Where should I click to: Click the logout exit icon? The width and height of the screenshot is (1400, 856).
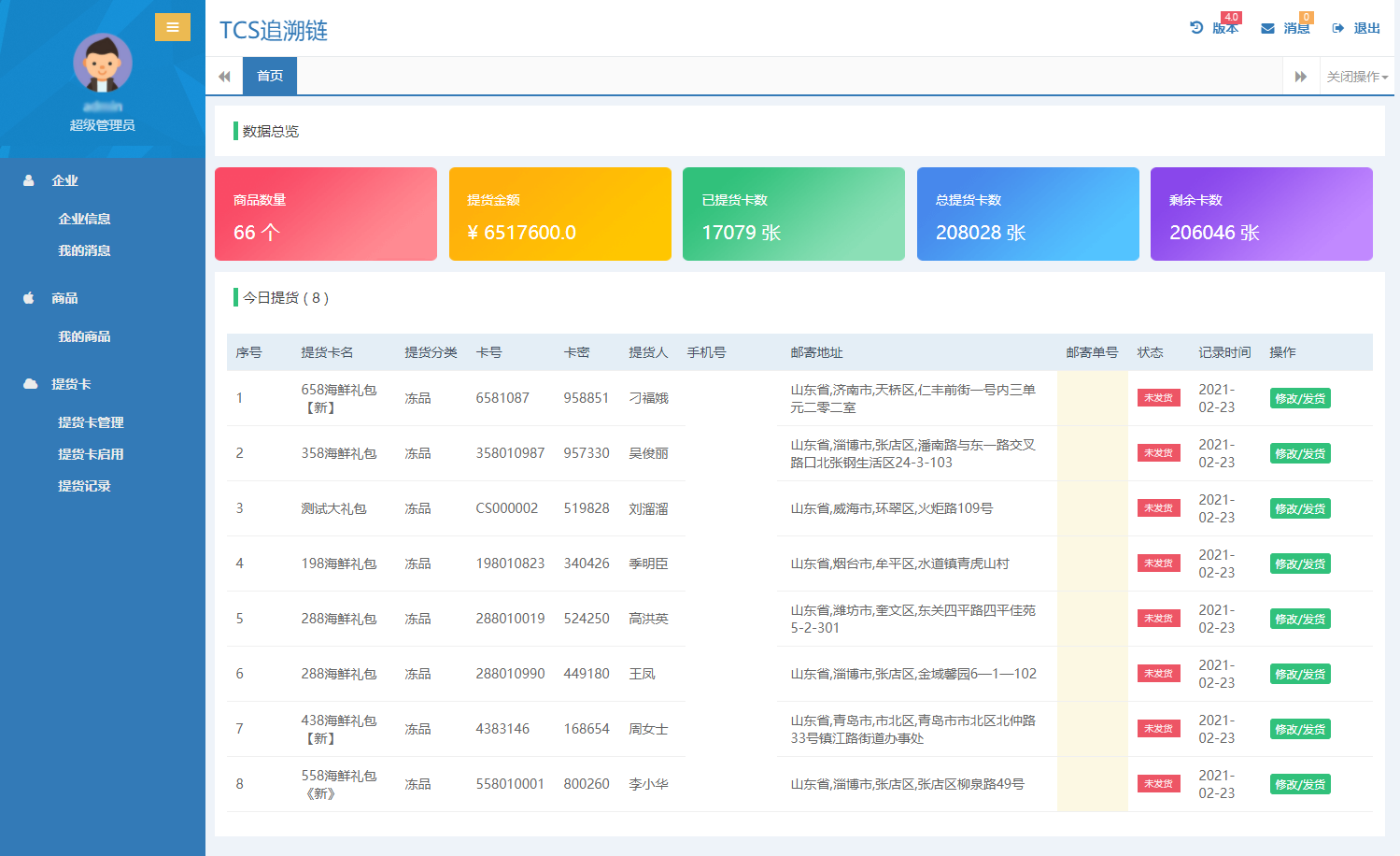pos(1338,29)
